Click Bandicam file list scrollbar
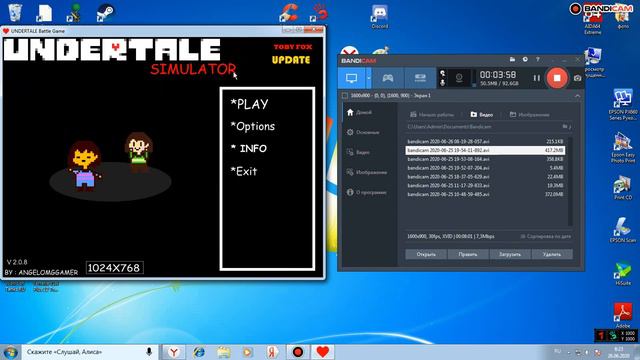This screenshot has height=360, width=640. coord(570,181)
